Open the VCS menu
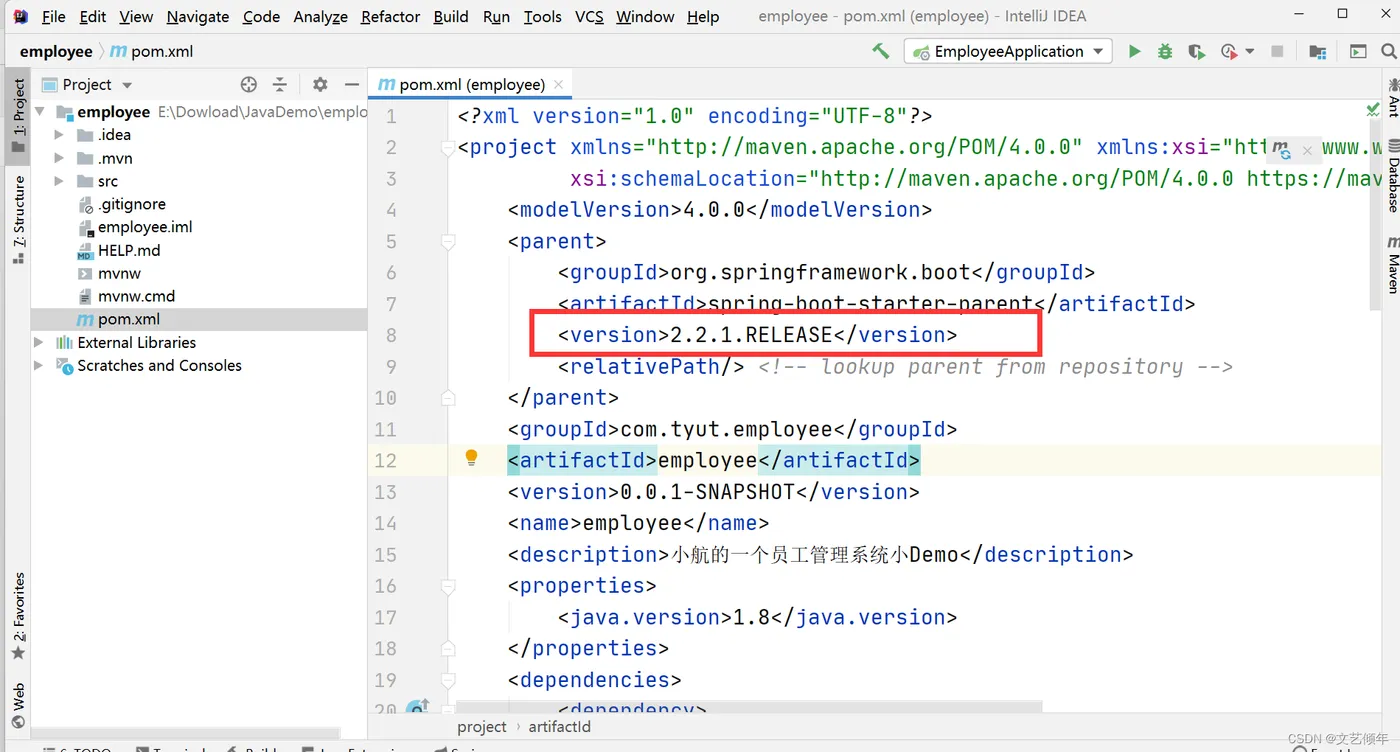1400x752 pixels. click(589, 16)
